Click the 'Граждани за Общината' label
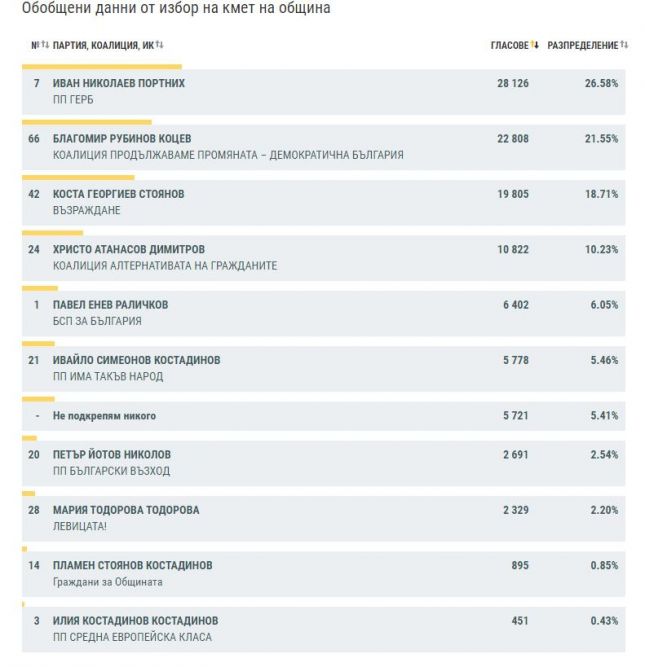The image size is (645, 667). [x=107, y=582]
